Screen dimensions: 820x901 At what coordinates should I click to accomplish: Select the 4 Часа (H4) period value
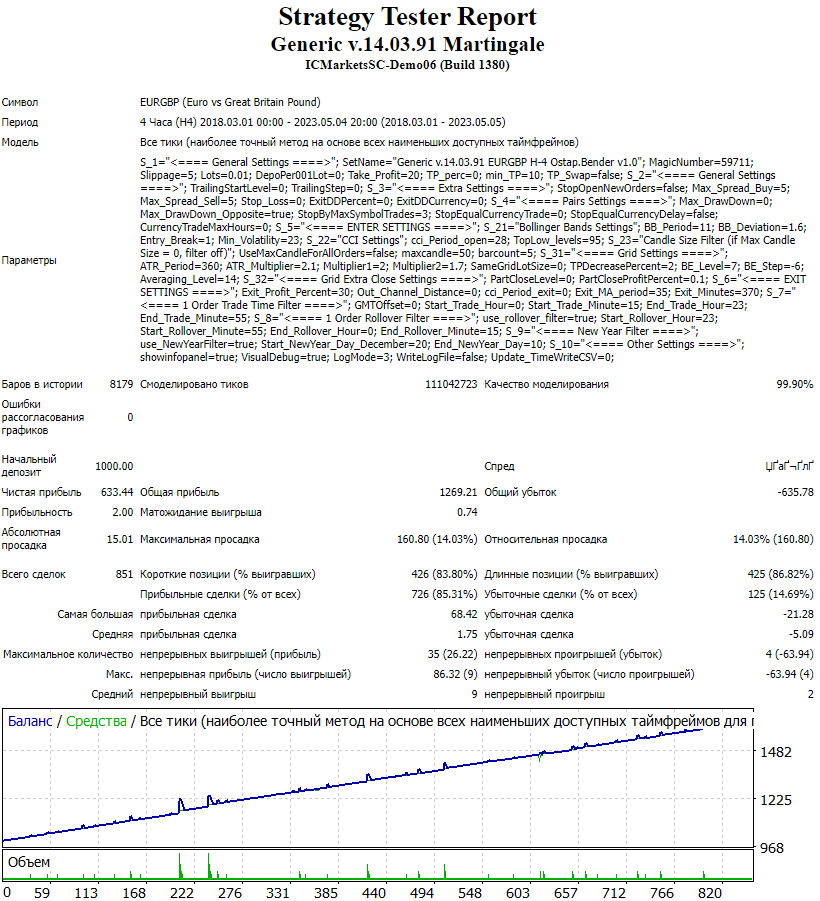(322, 122)
